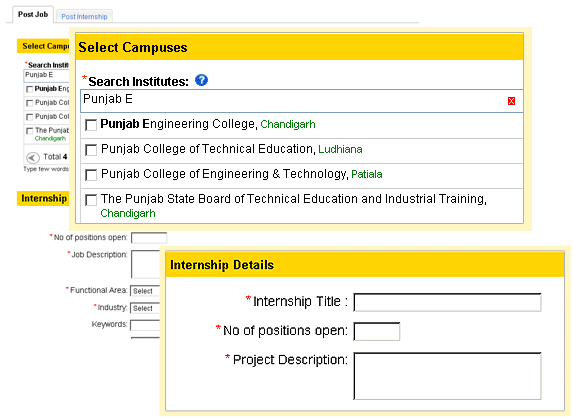Click the blue help icon beside Search Institutes
573x418 pixels.
coord(201,80)
